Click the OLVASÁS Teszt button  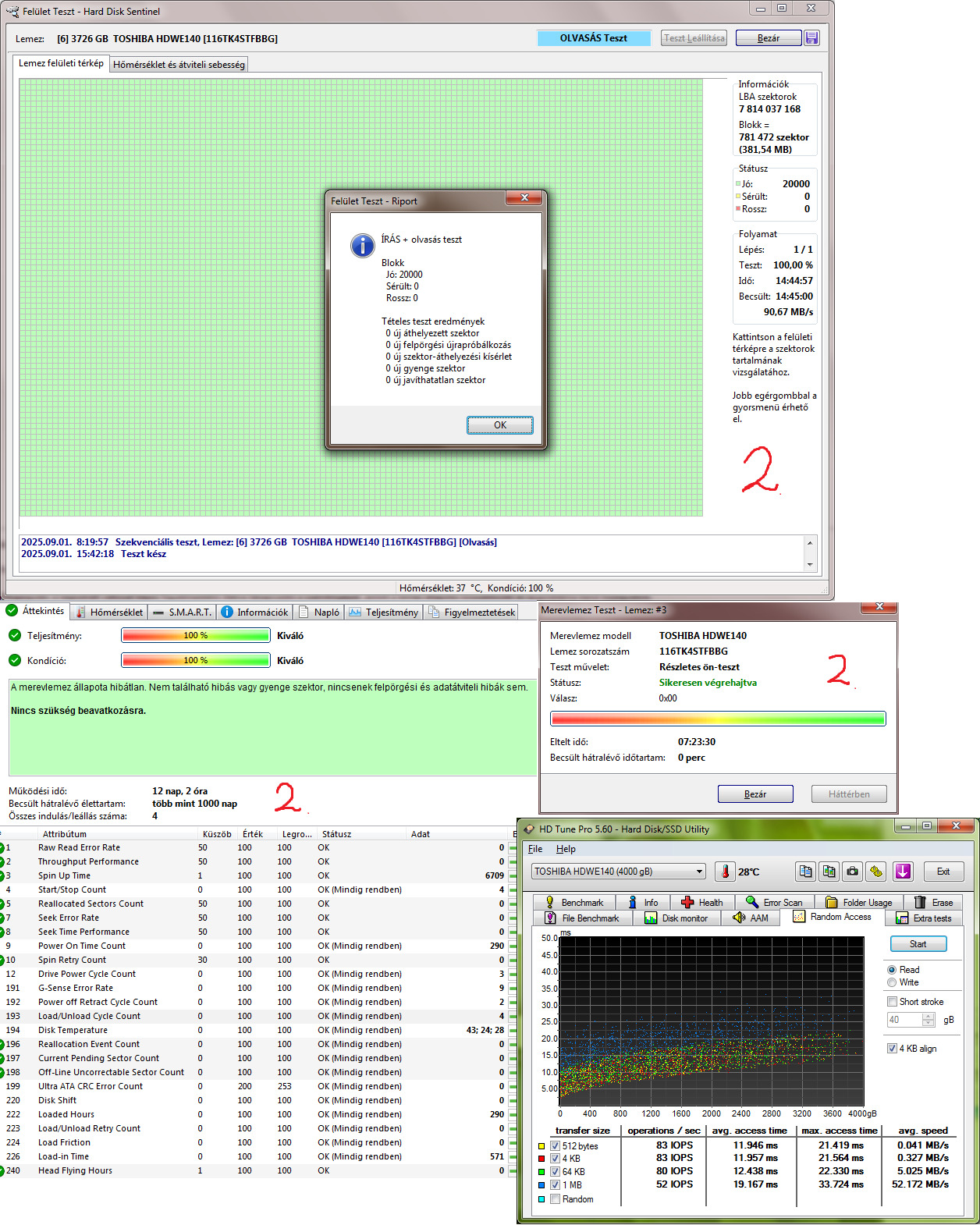tap(594, 38)
